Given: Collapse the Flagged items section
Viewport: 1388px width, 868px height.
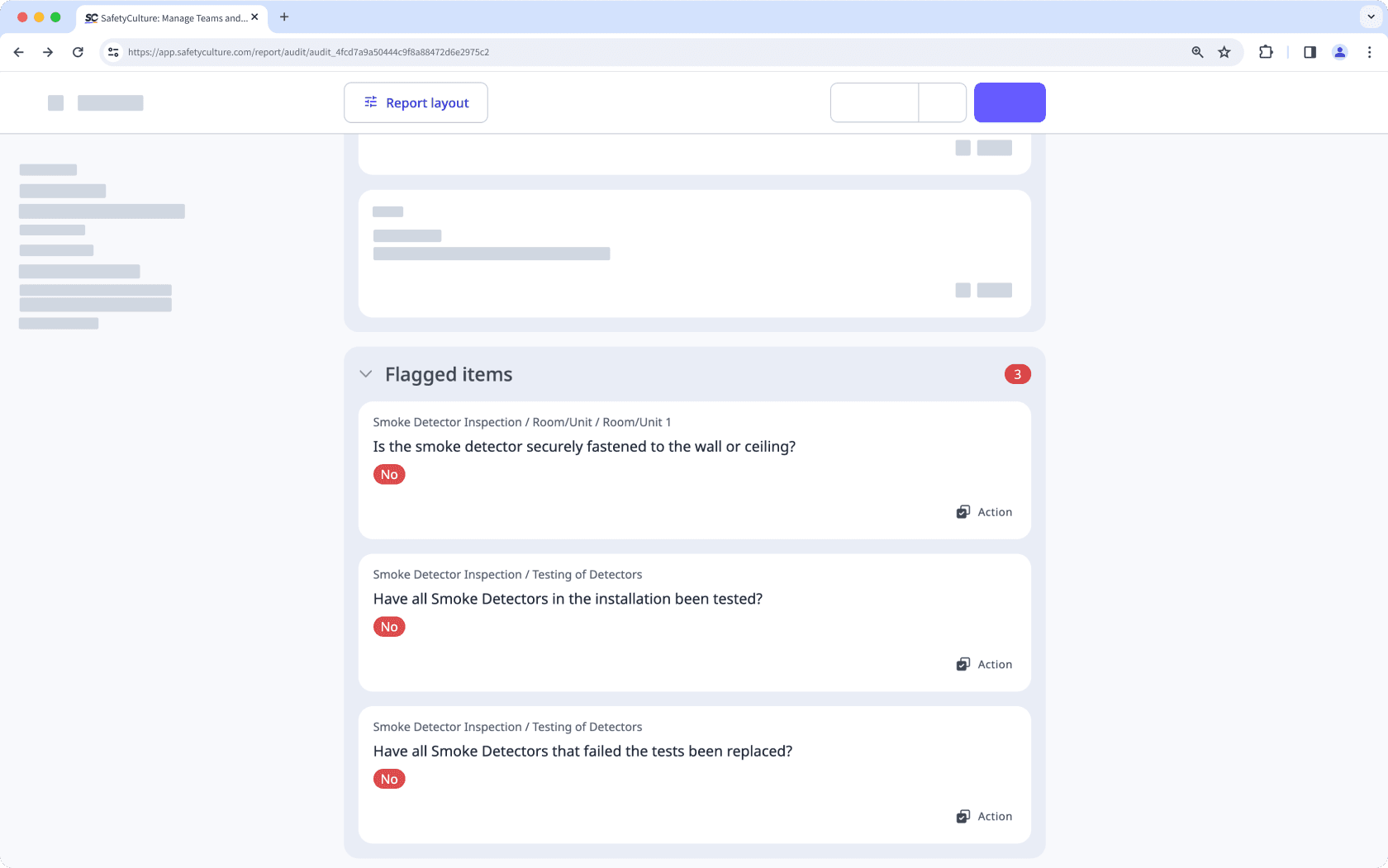Looking at the screenshot, I should click(x=366, y=374).
